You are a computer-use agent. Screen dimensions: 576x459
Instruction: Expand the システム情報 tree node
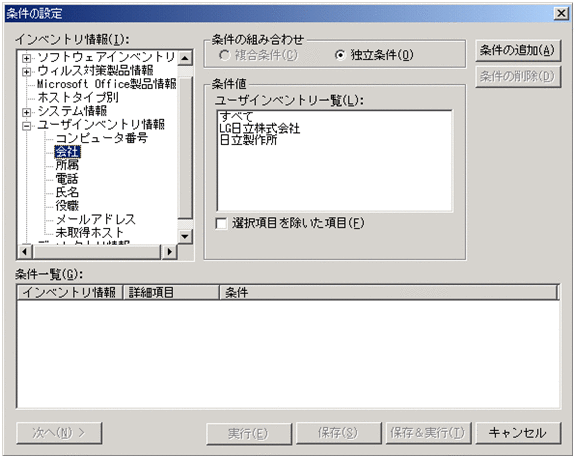coord(26,112)
